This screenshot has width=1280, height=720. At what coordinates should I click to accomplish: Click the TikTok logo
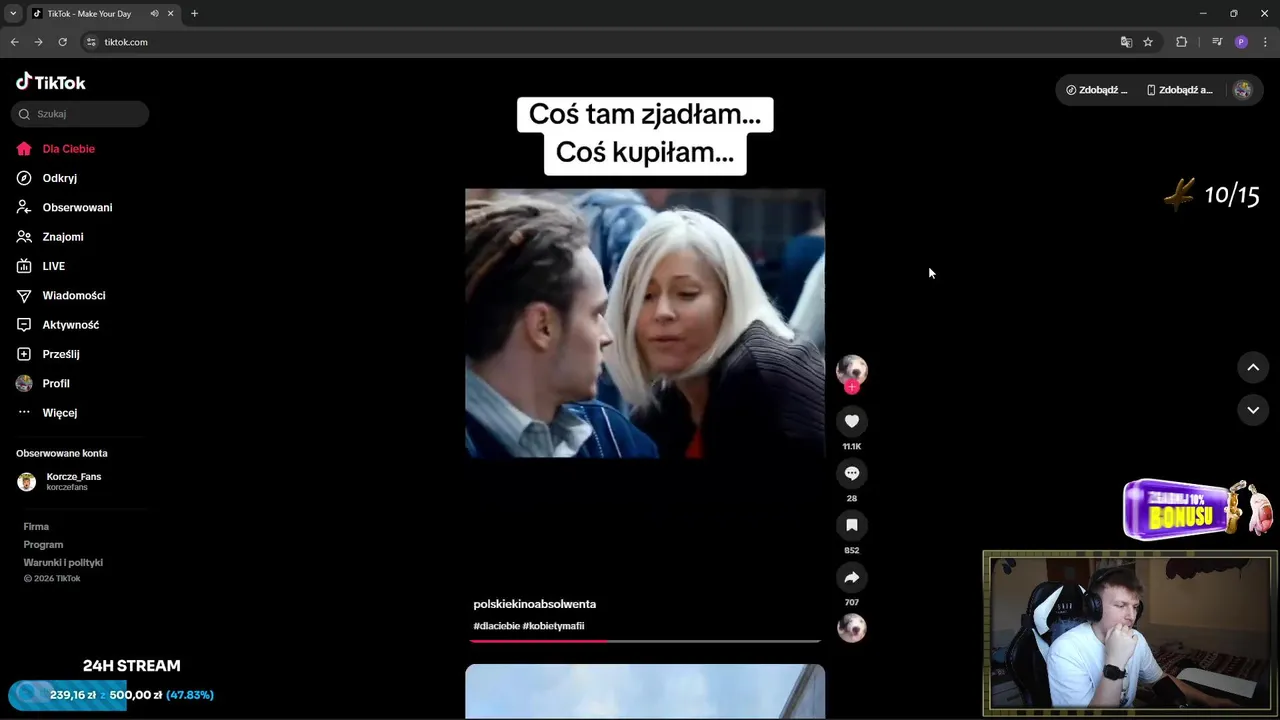[51, 82]
